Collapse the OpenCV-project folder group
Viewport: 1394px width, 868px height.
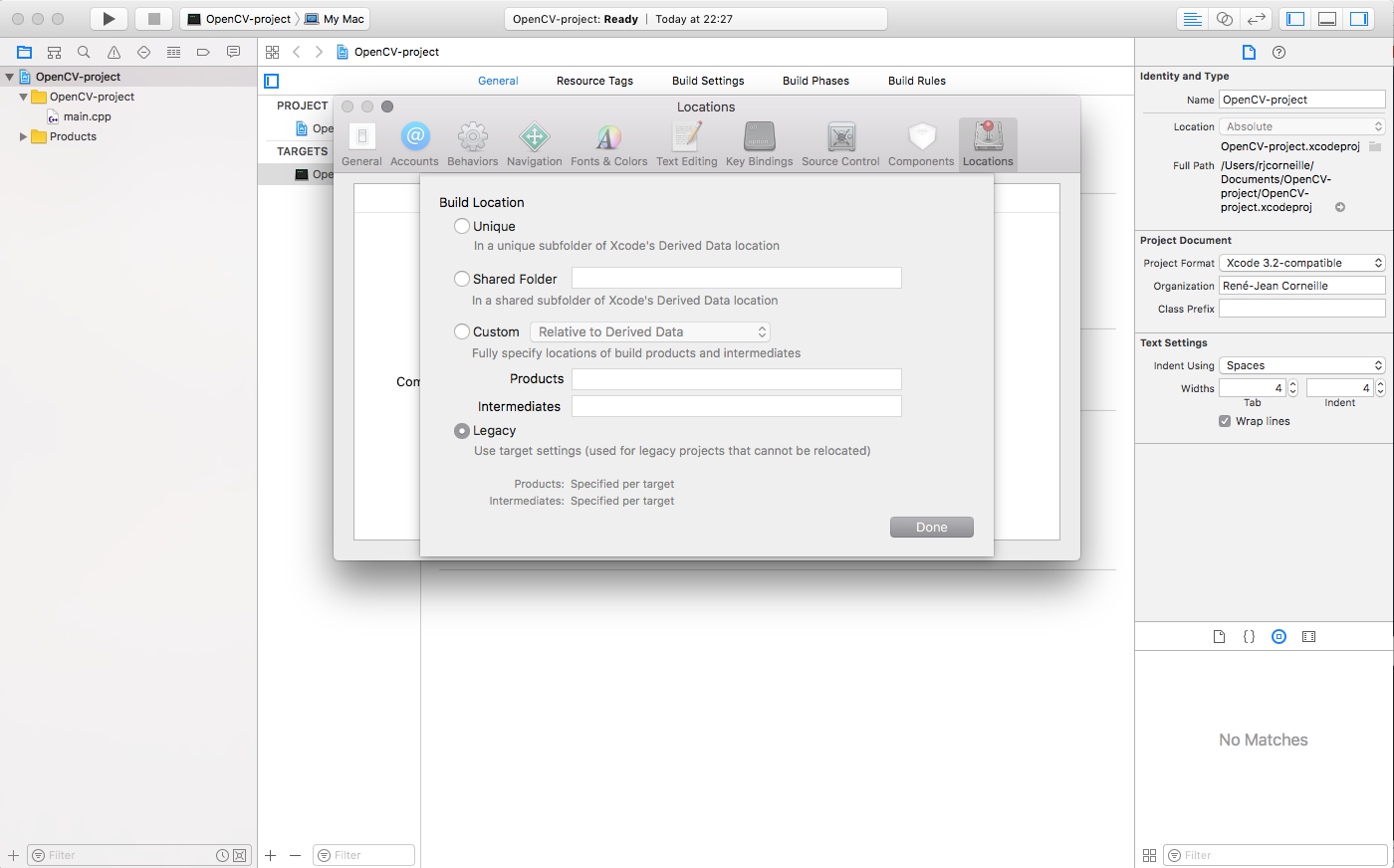pyautogui.click(x=23, y=97)
